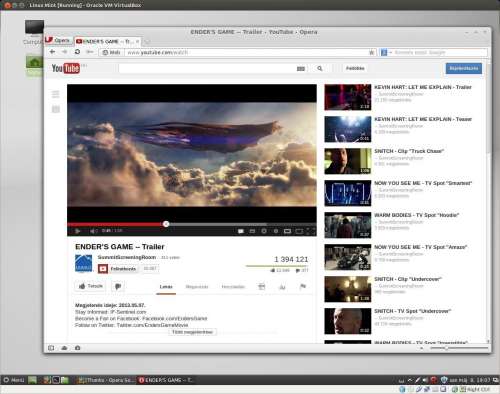Screen dimensions: 500x394
Task: Switch the player to large theater size
Action: (x=299, y=231)
